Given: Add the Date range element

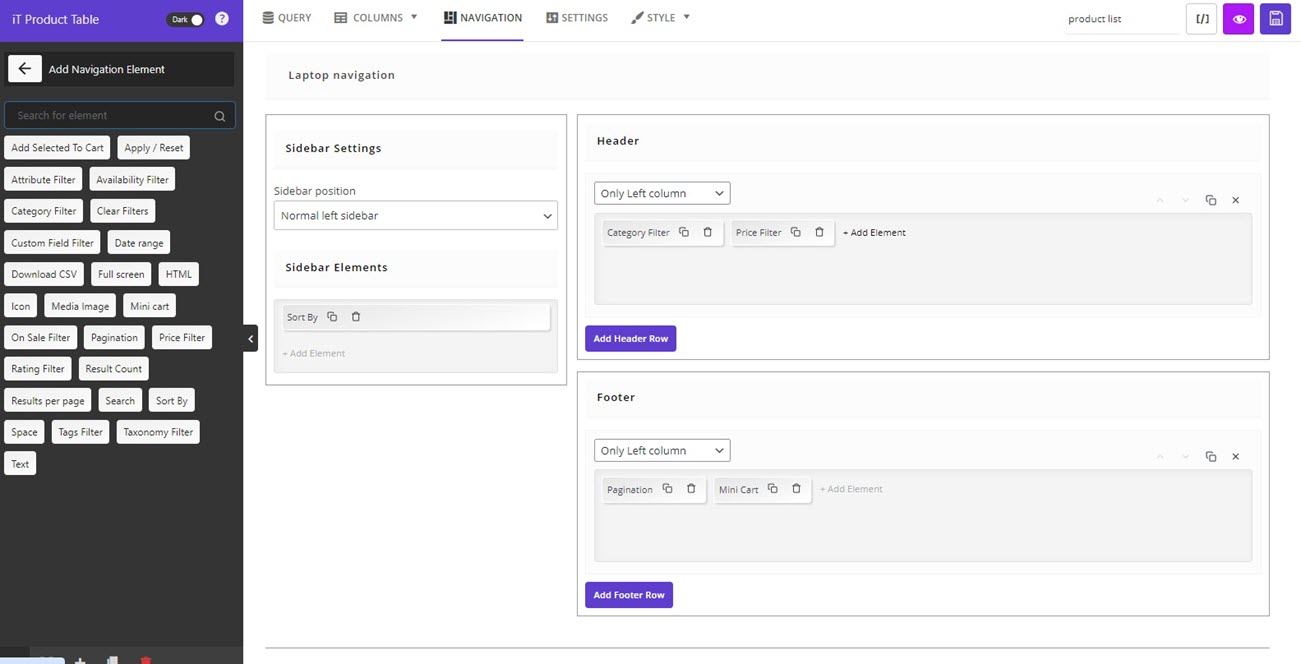Looking at the screenshot, I should [x=138, y=243].
